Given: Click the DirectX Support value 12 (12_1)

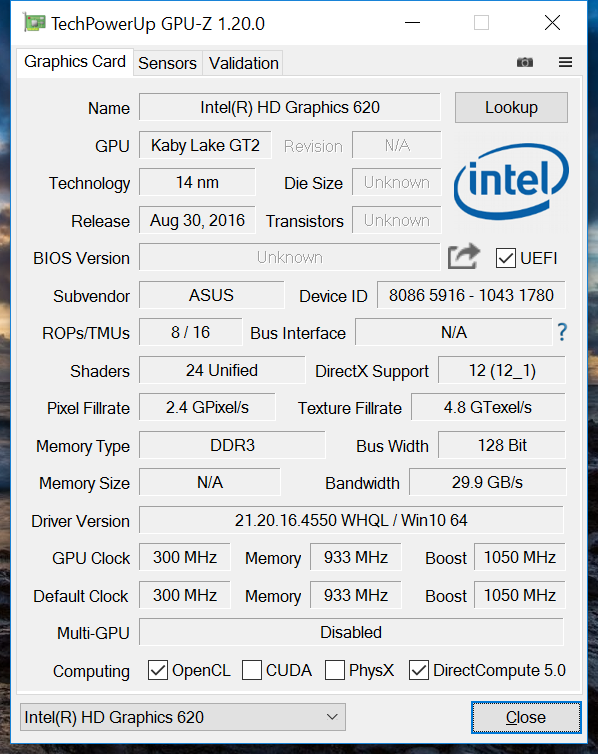Looking at the screenshot, I should click(x=502, y=370).
